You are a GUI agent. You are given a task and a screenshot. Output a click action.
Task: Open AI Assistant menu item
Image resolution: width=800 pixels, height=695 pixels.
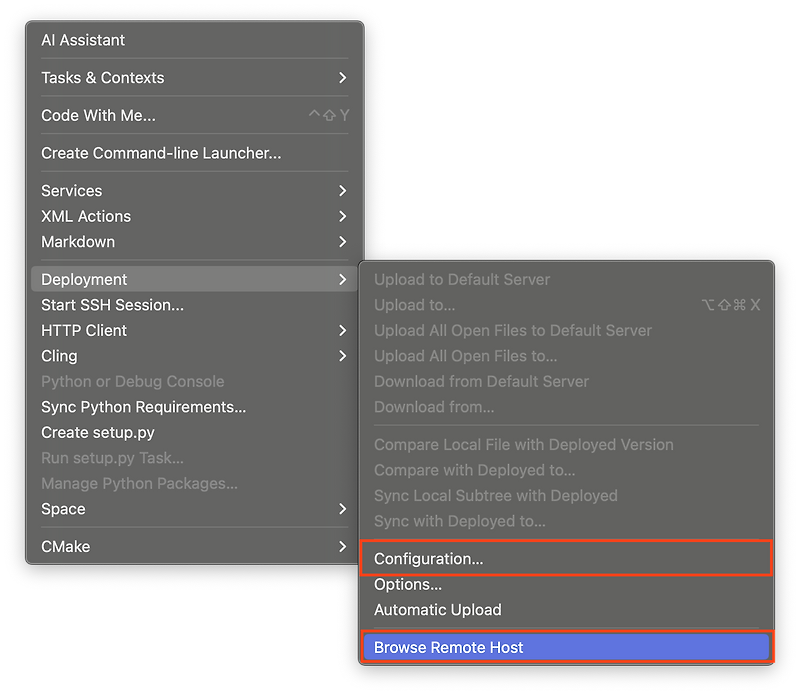[x=83, y=40]
